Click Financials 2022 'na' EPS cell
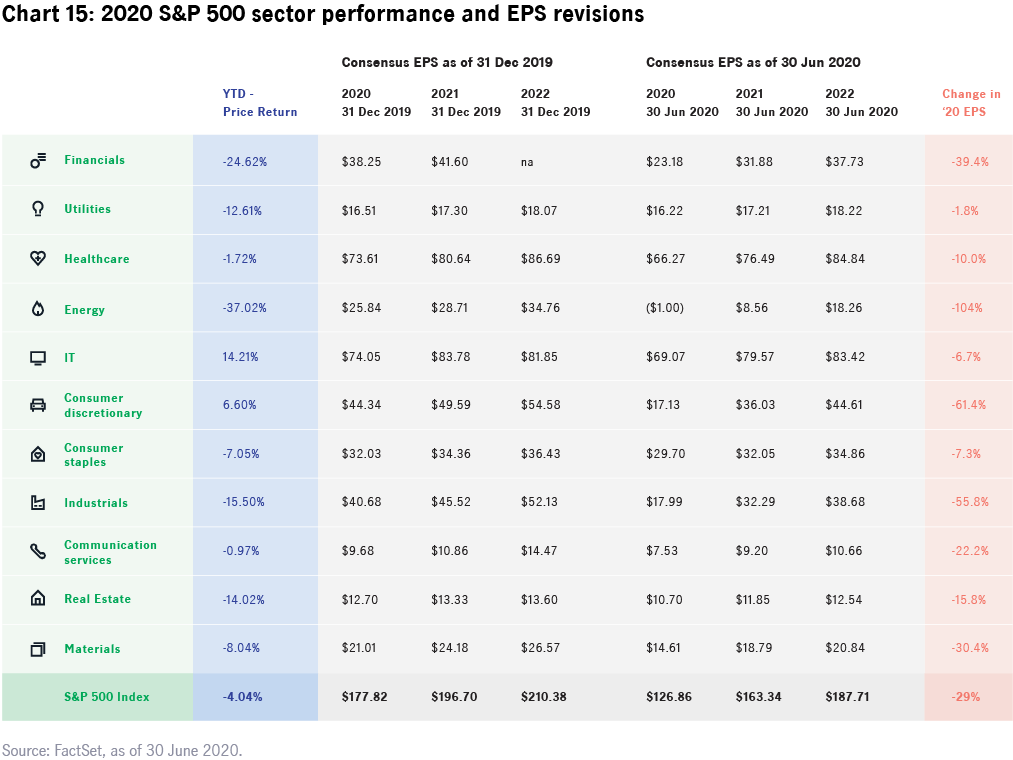Image resolution: width=1013 pixels, height=760 pixels. tap(527, 161)
